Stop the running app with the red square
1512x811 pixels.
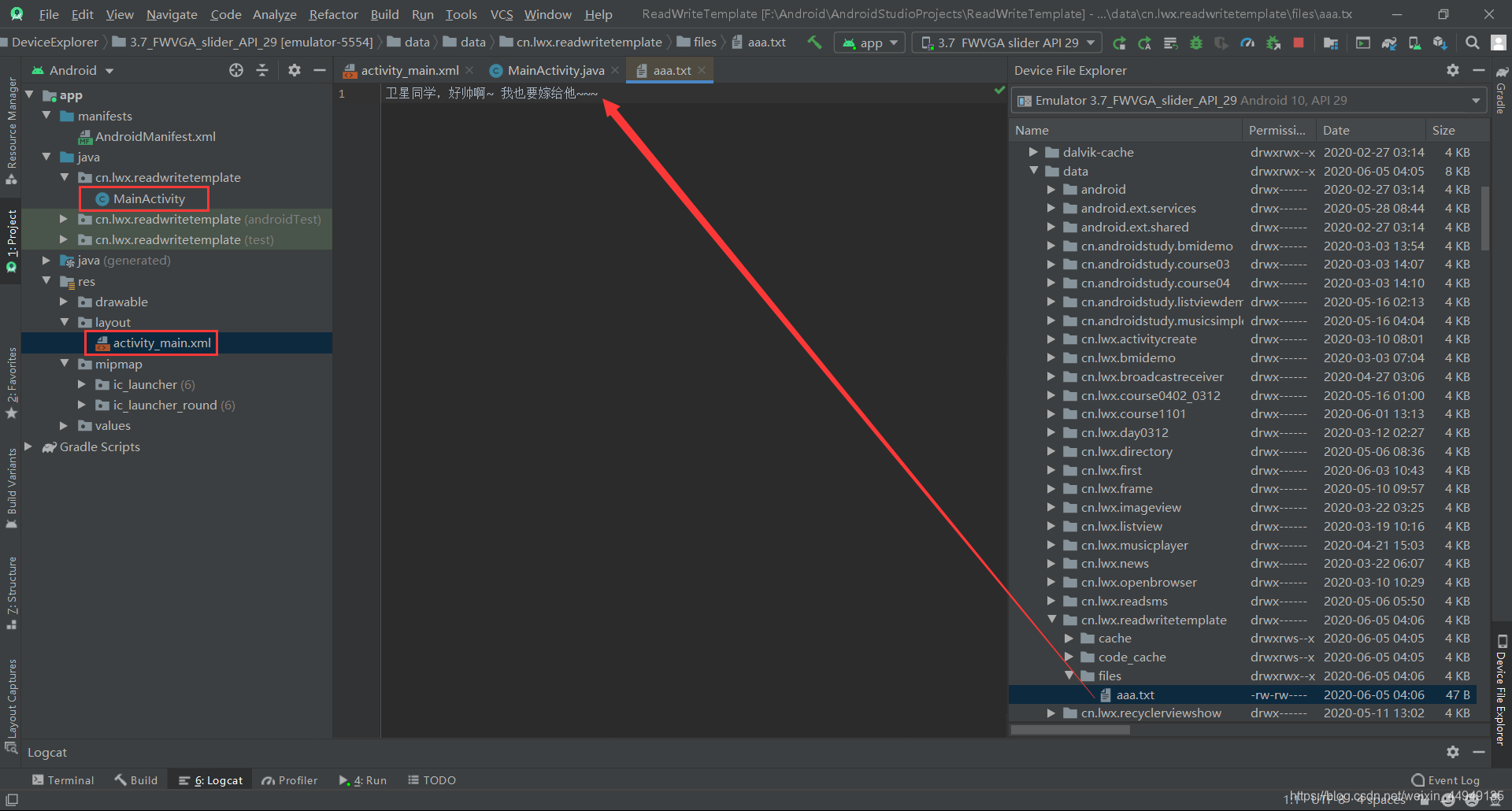coord(1299,42)
